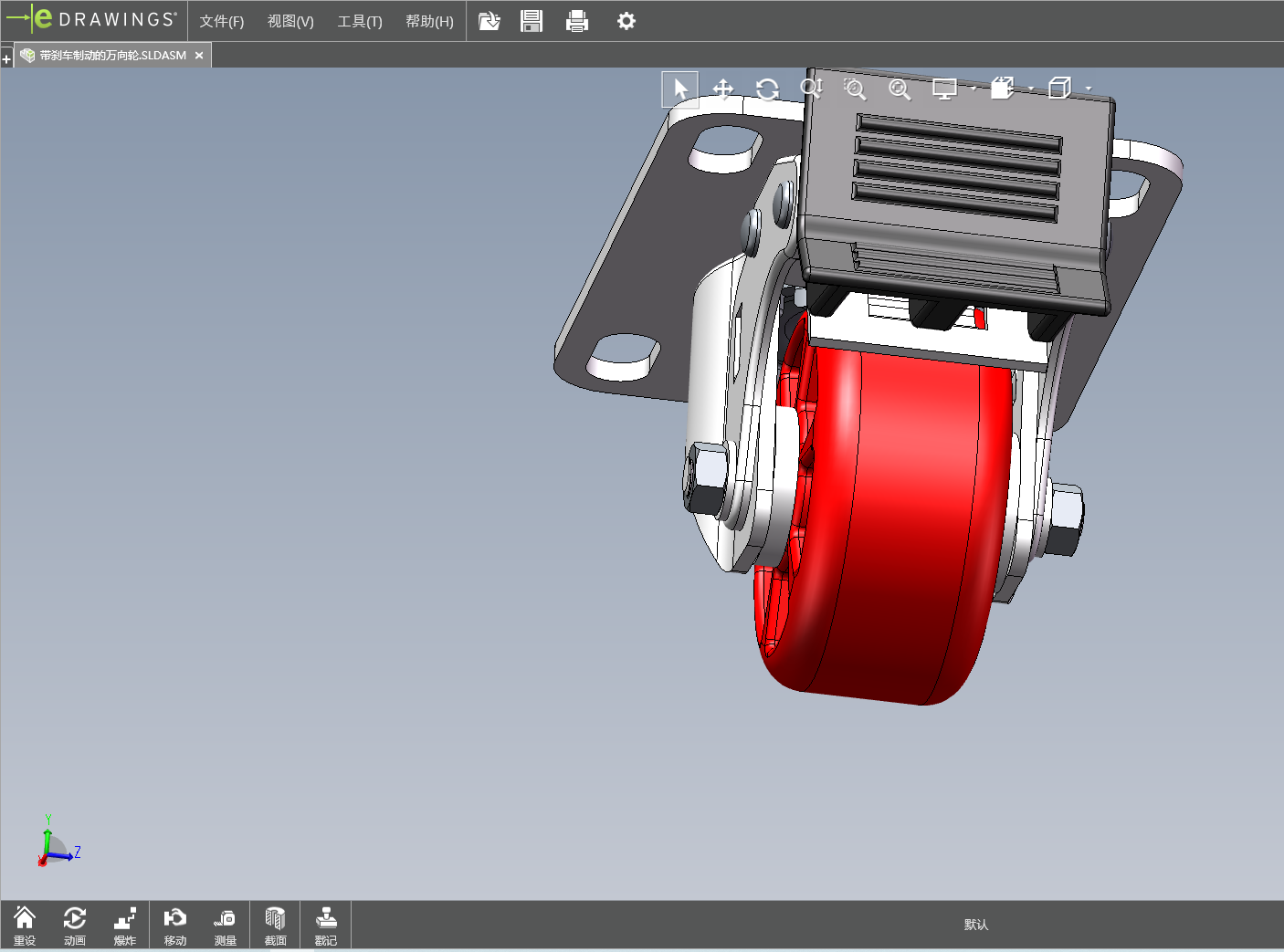Screen dimensions: 1284x952
Task: Close the 带刹车制动的万向轮.SLDASM tab
Action: pos(199,56)
